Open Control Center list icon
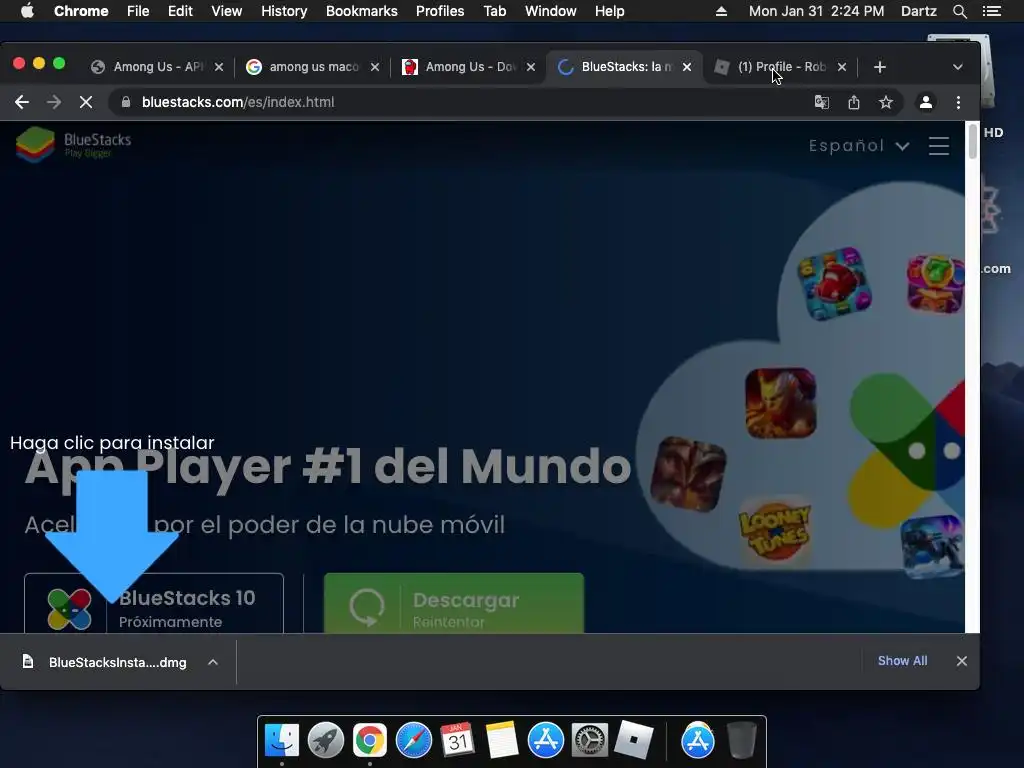The image size is (1024, 768). pos(991,11)
